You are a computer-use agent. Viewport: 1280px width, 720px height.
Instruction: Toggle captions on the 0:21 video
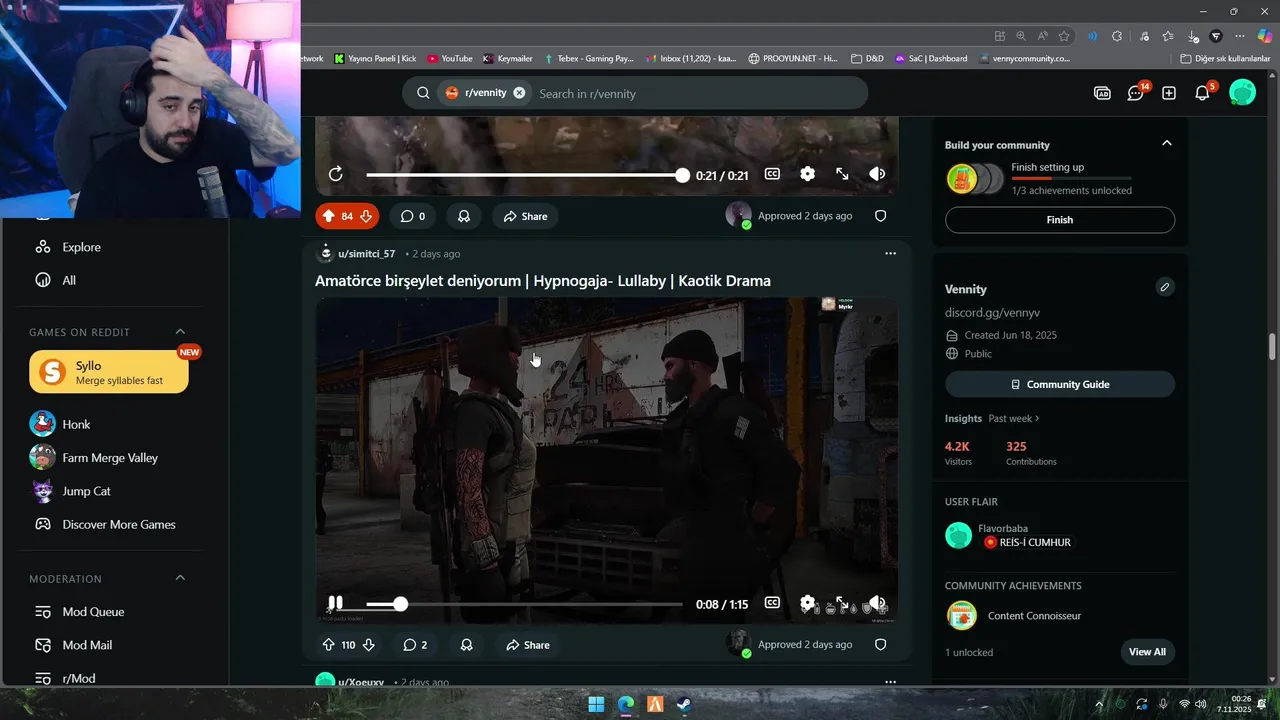pyautogui.click(x=772, y=174)
